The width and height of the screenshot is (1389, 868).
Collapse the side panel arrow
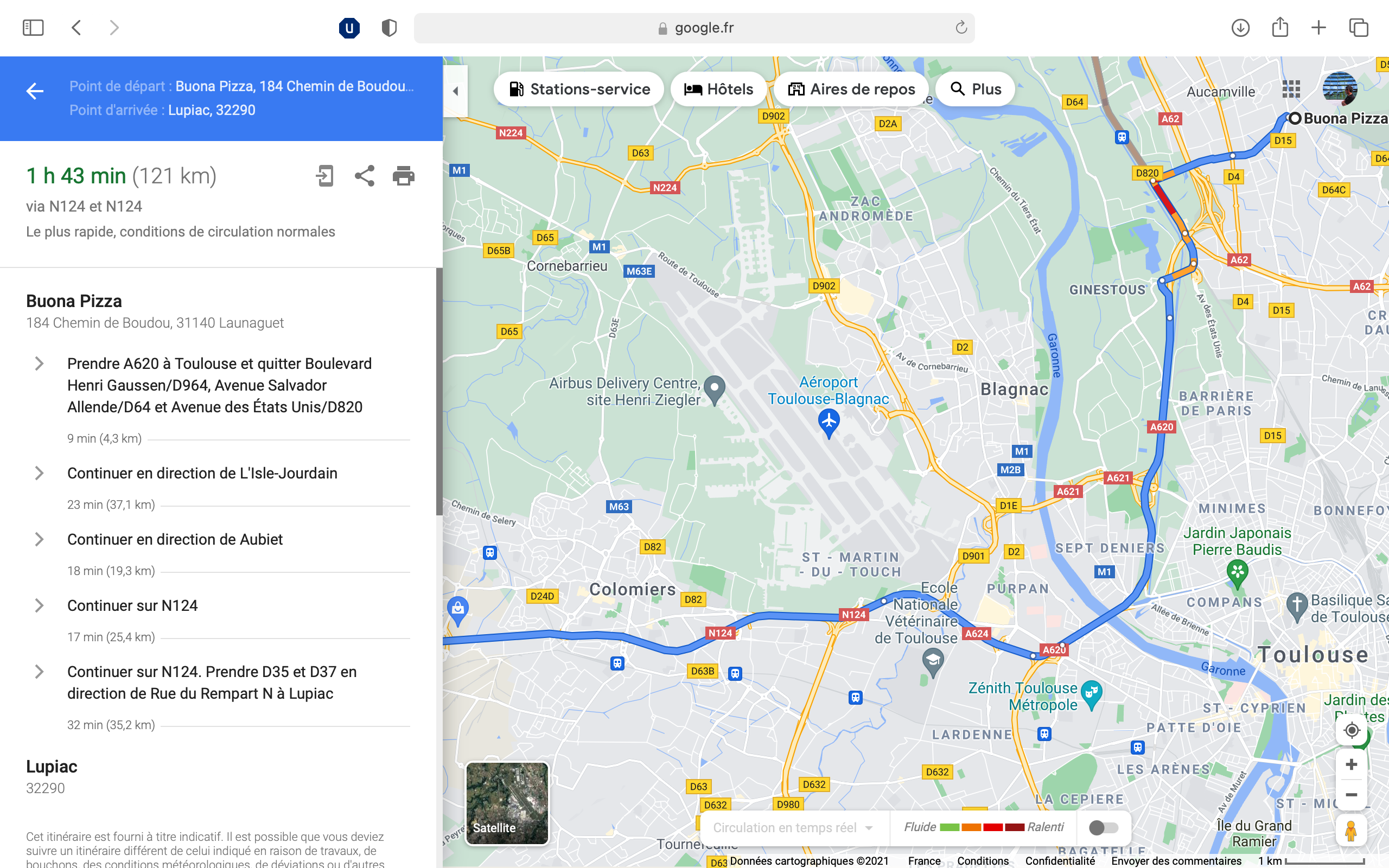click(x=455, y=91)
